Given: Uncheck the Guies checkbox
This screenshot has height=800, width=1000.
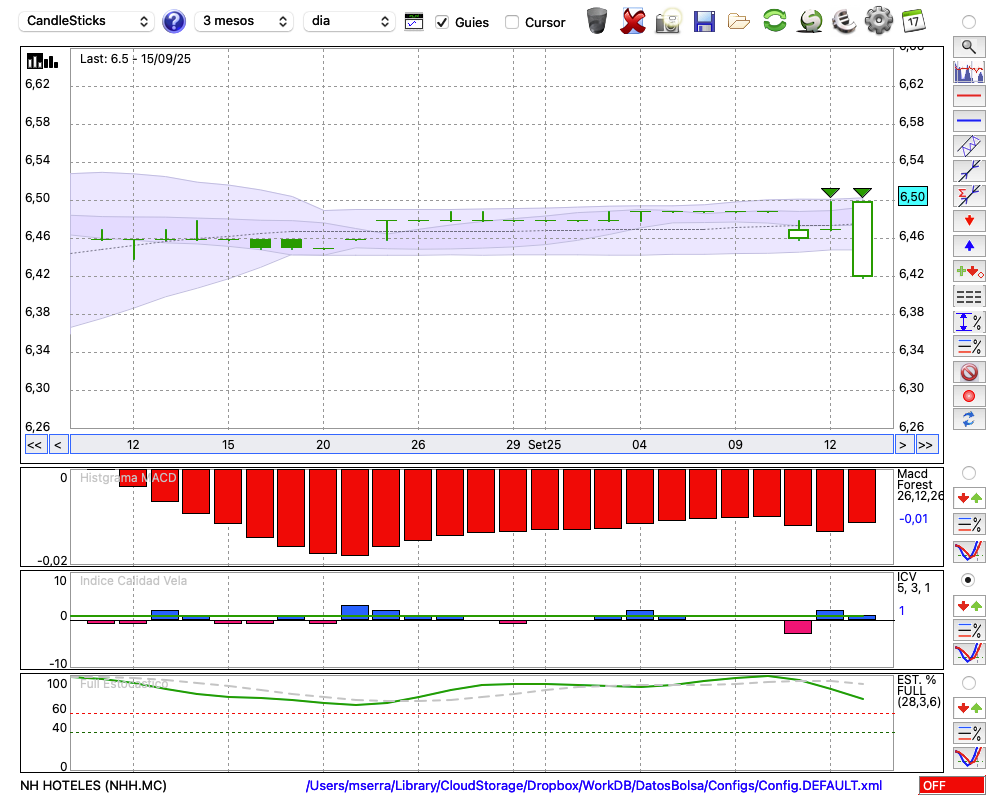Looking at the screenshot, I should [x=442, y=22].
